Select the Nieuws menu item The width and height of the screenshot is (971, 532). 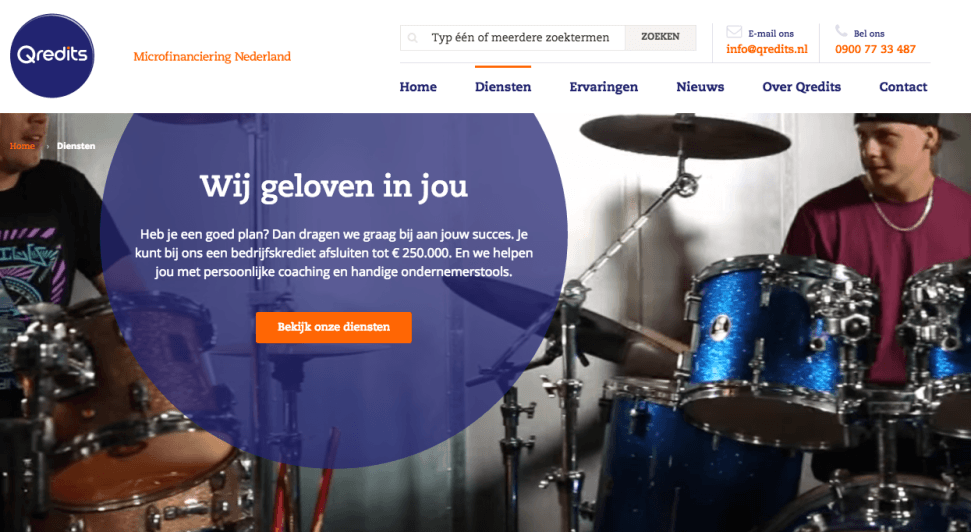[x=700, y=87]
